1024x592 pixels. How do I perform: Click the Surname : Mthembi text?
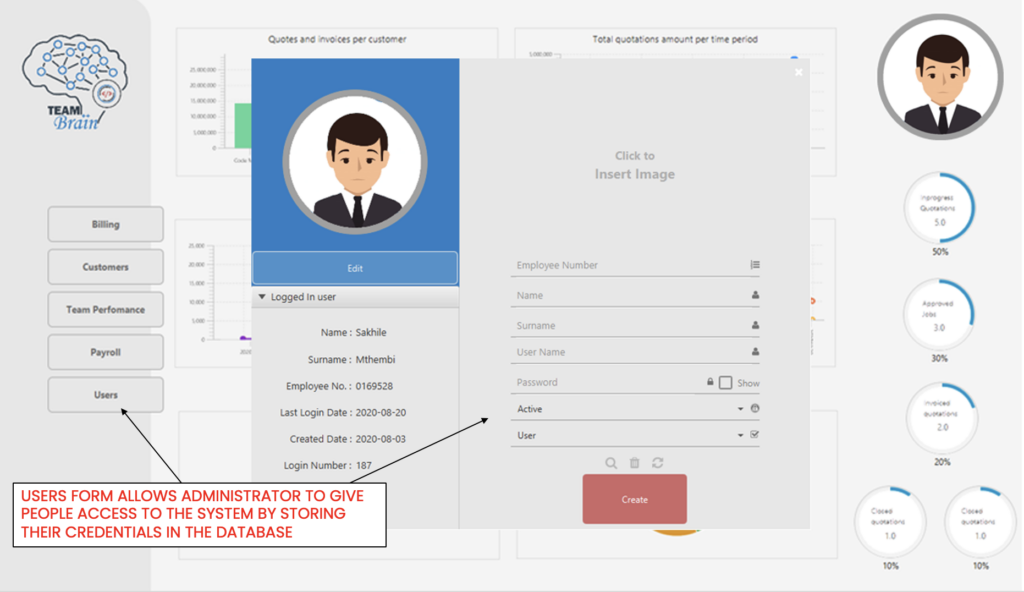pyautogui.click(x=351, y=359)
